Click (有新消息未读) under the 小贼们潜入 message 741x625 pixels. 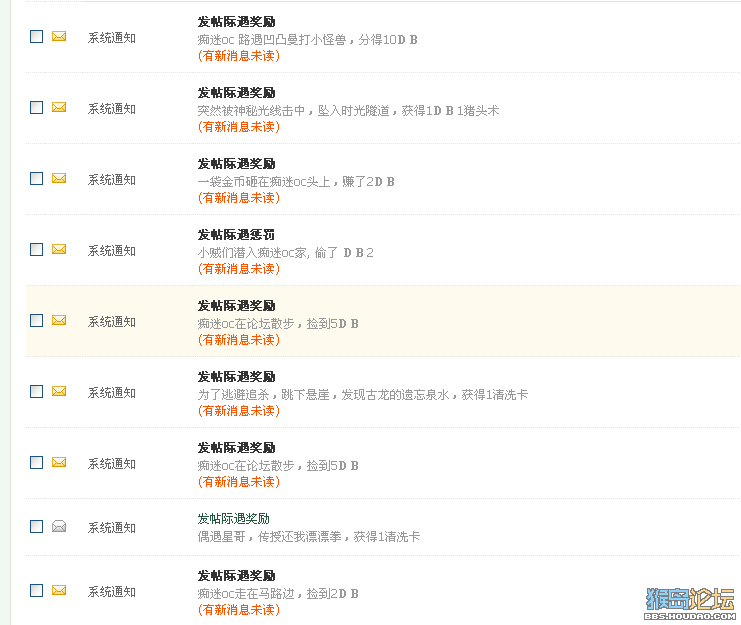click(x=239, y=269)
